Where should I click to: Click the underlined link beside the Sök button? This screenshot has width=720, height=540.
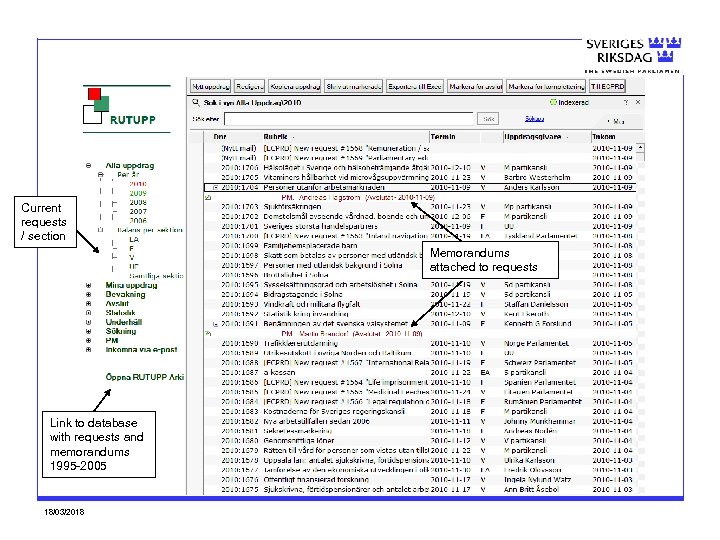pos(534,119)
